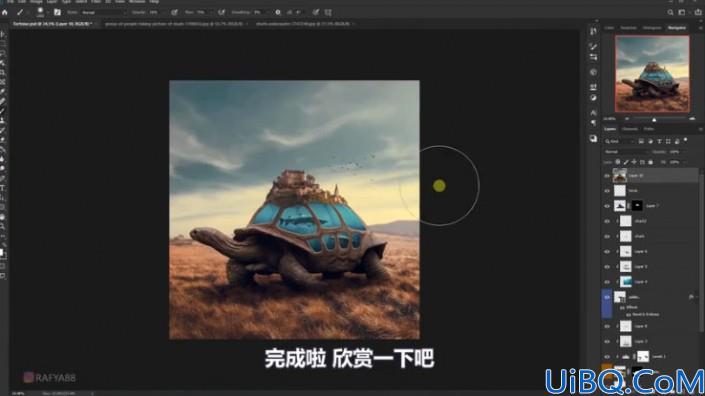Screen dimensions: 705x396
Task: Lock image pixels brush icon
Action: point(626,162)
